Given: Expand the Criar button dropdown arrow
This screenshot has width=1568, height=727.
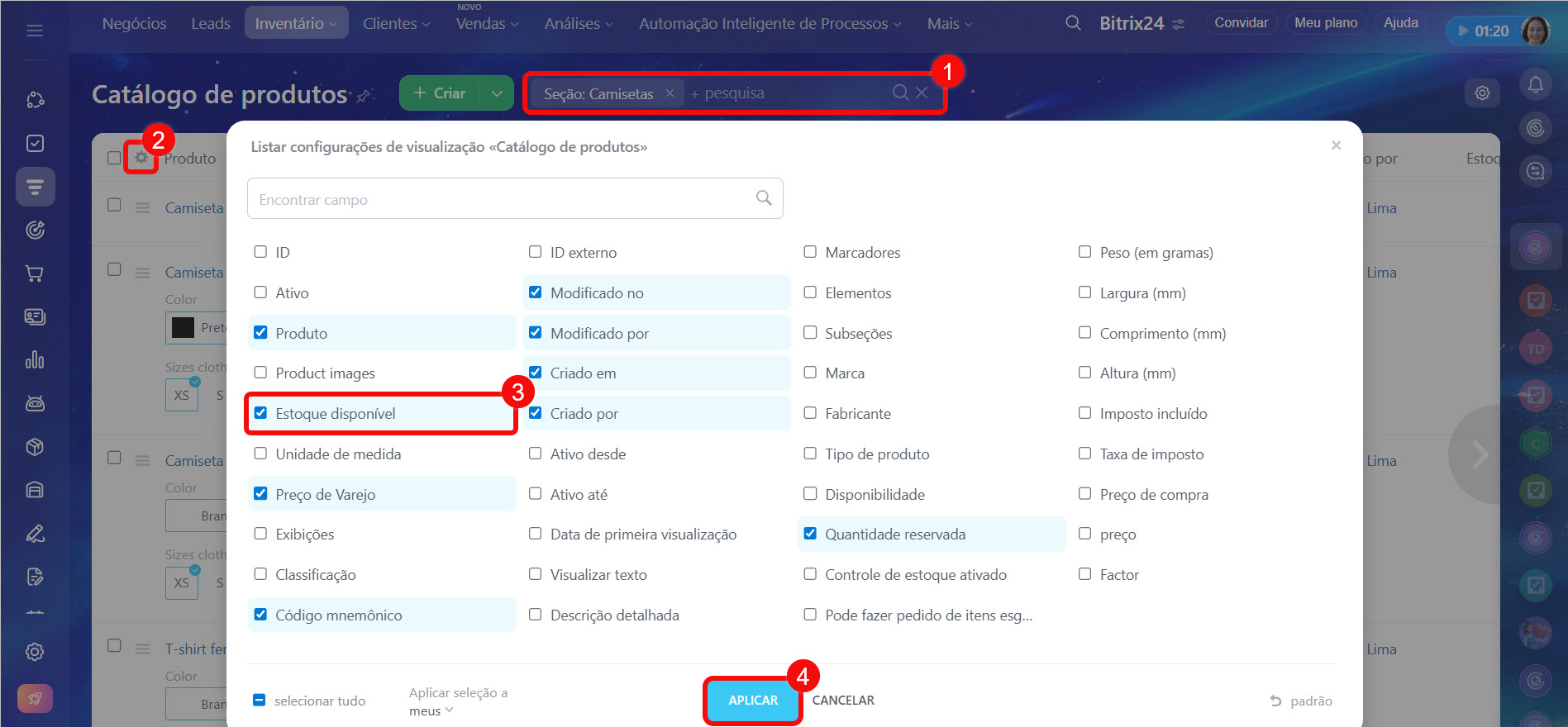Looking at the screenshot, I should point(497,93).
